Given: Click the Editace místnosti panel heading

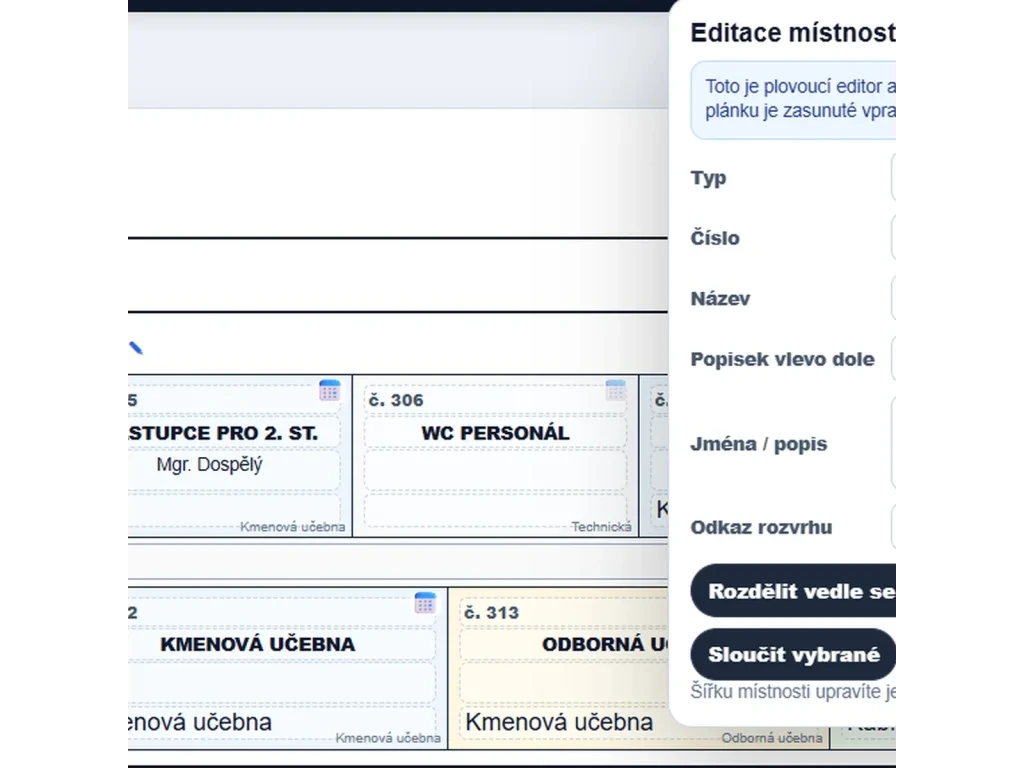Looking at the screenshot, I should coord(793,33).
